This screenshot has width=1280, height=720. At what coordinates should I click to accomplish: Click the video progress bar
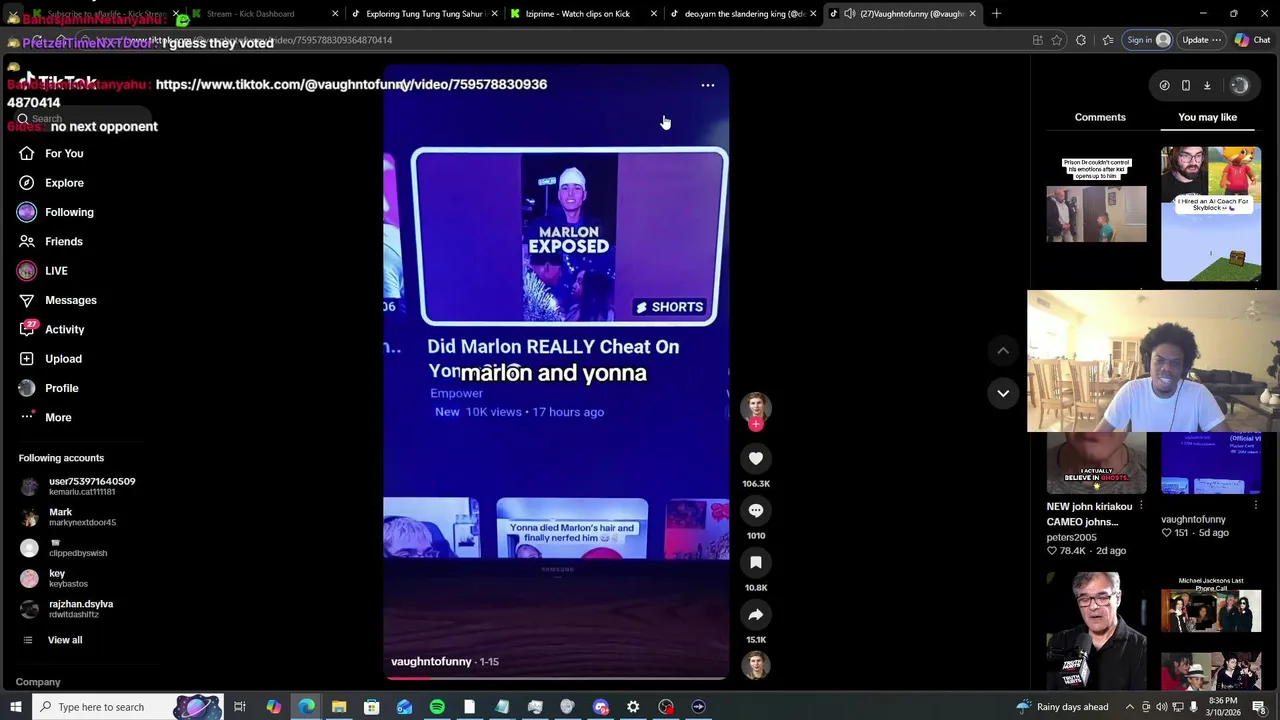(556, 677)
